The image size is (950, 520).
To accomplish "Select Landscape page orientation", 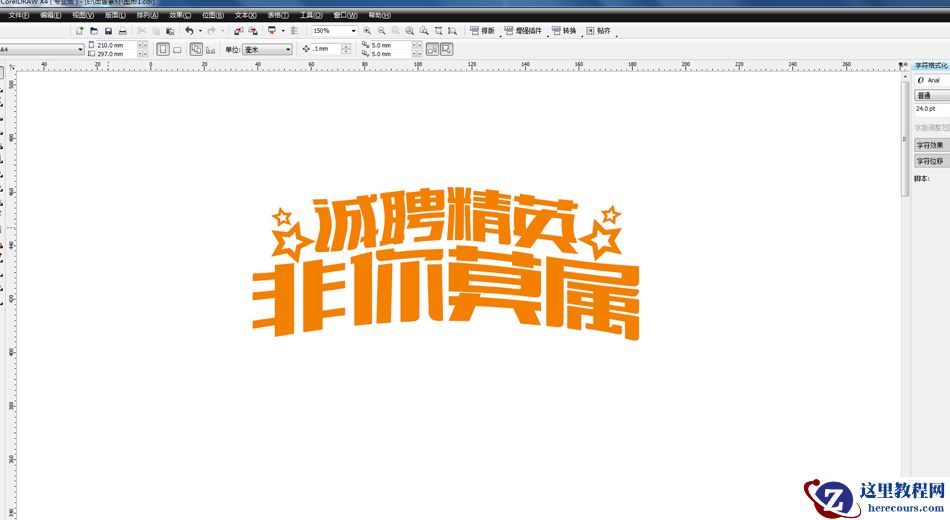I will pyautogui.click(x=178, y=50).
